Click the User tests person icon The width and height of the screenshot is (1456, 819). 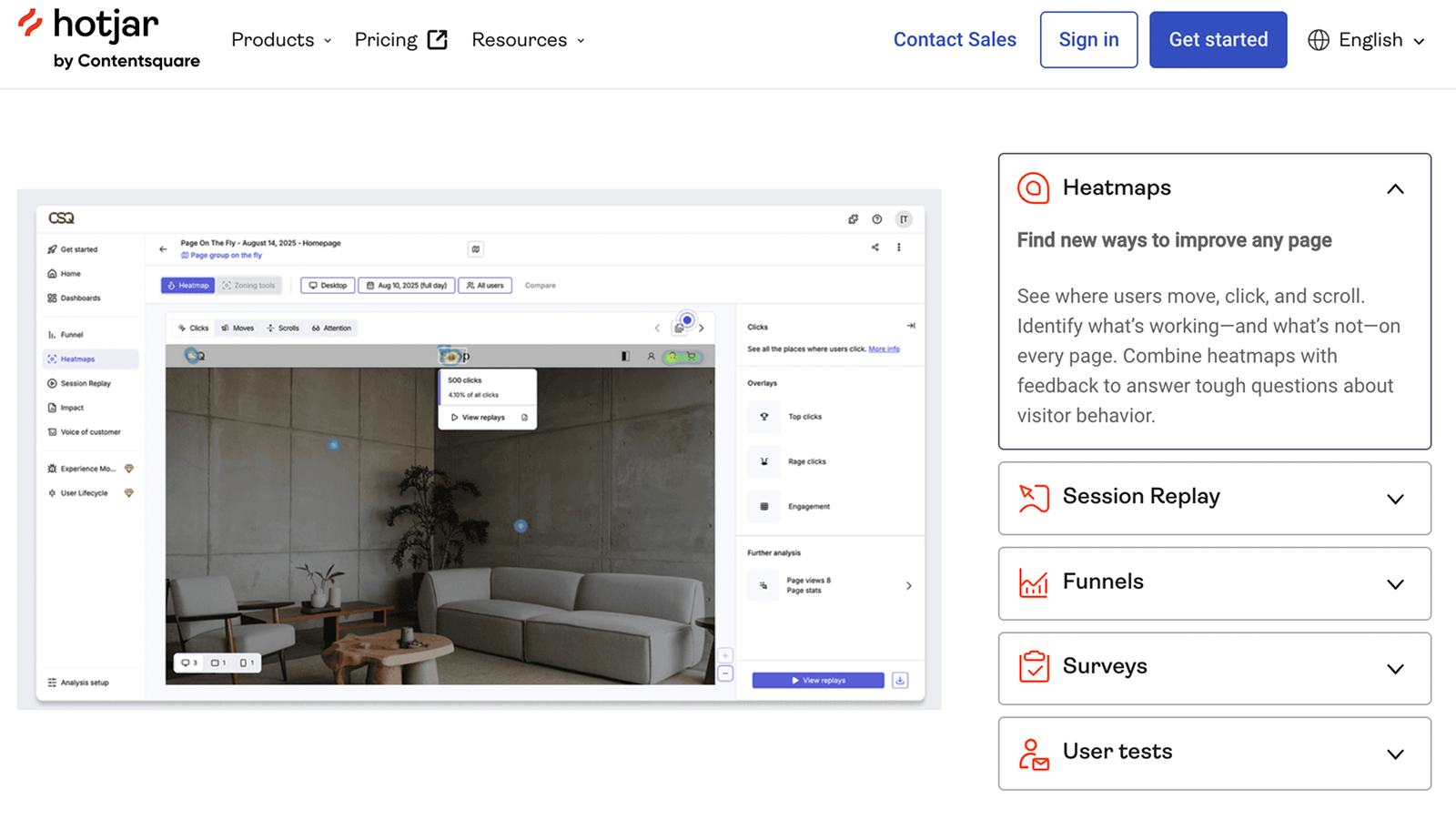pyautogui.click(x=1034, y=753)
